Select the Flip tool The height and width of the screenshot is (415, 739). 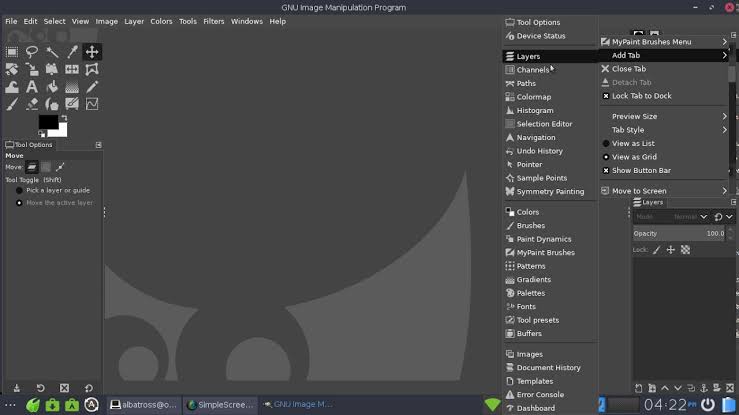(72, 69)
